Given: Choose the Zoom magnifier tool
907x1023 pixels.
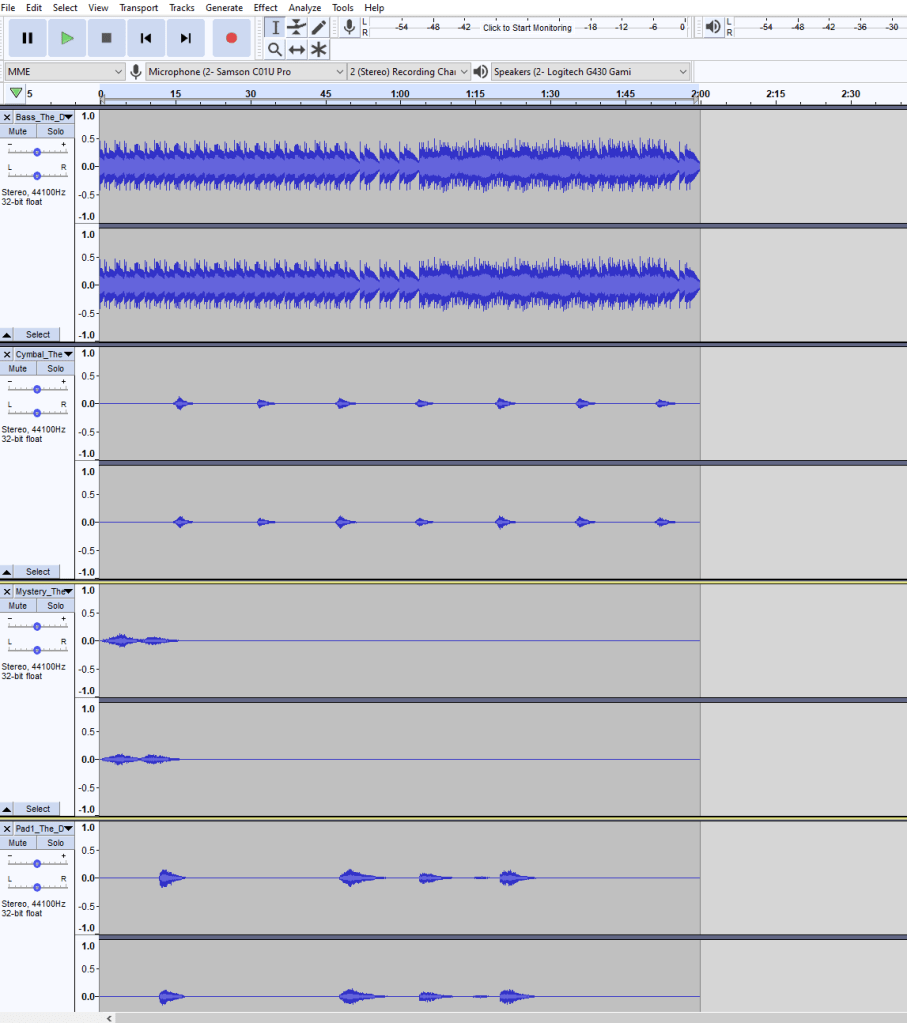Looking at the screenshot, I should click(275, 49).
